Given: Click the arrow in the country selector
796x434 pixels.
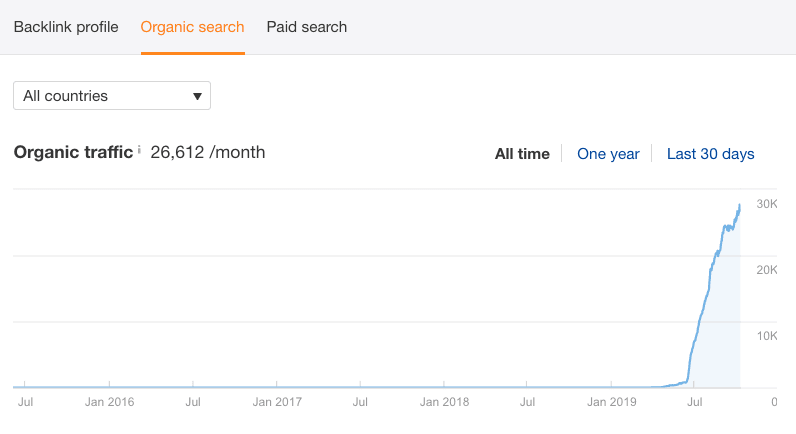Looking at the screenshot, I should tap(197, 97).
